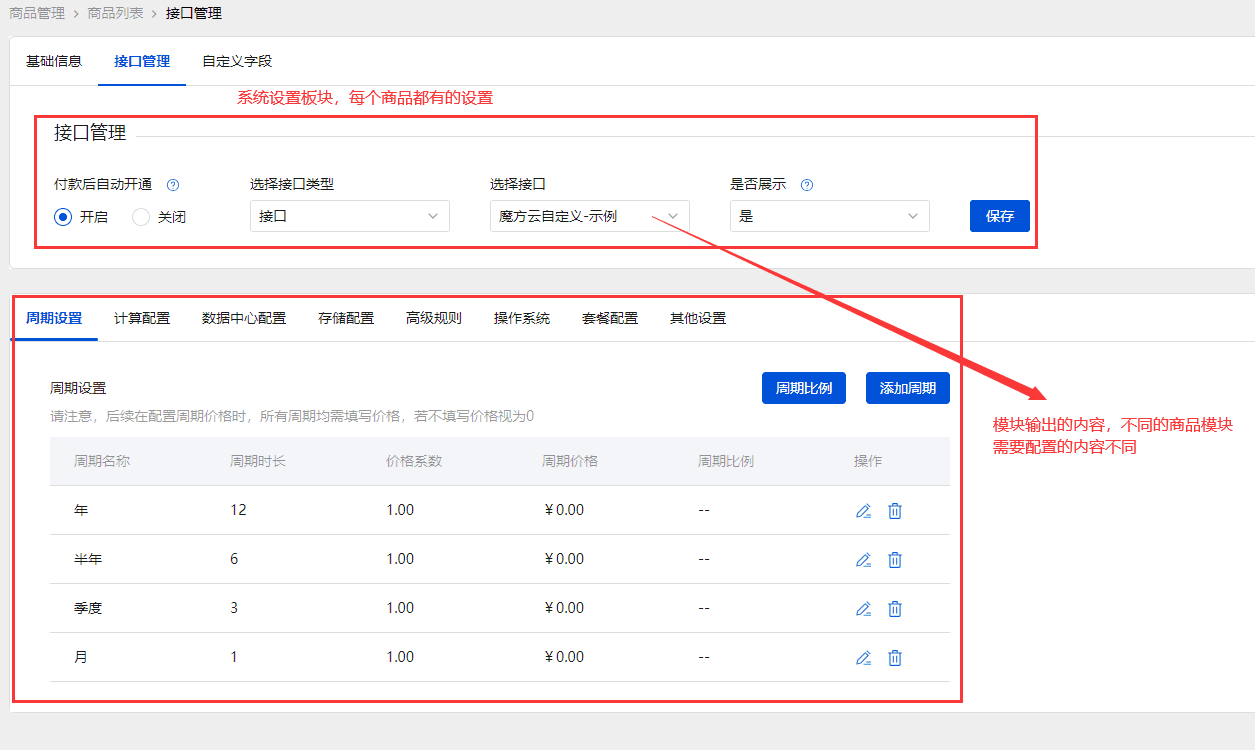Image resolution: width=1255 pixels, height=750 pixels.
Task: Open the 周期设置 tab
Action: [54, 318]
